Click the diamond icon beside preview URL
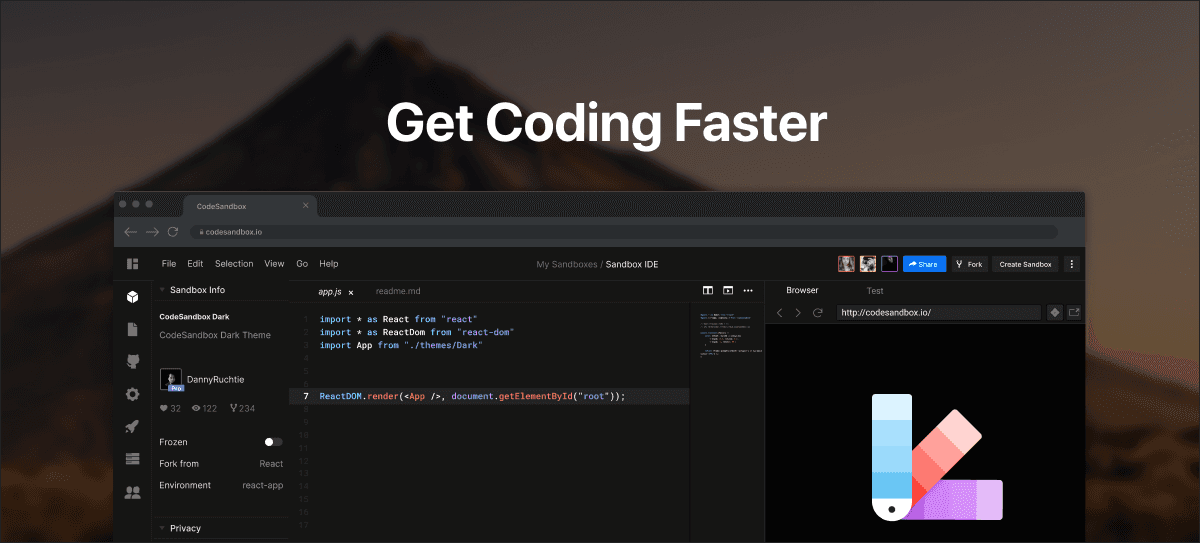The image size is (1200, 543). [1055, 313]
